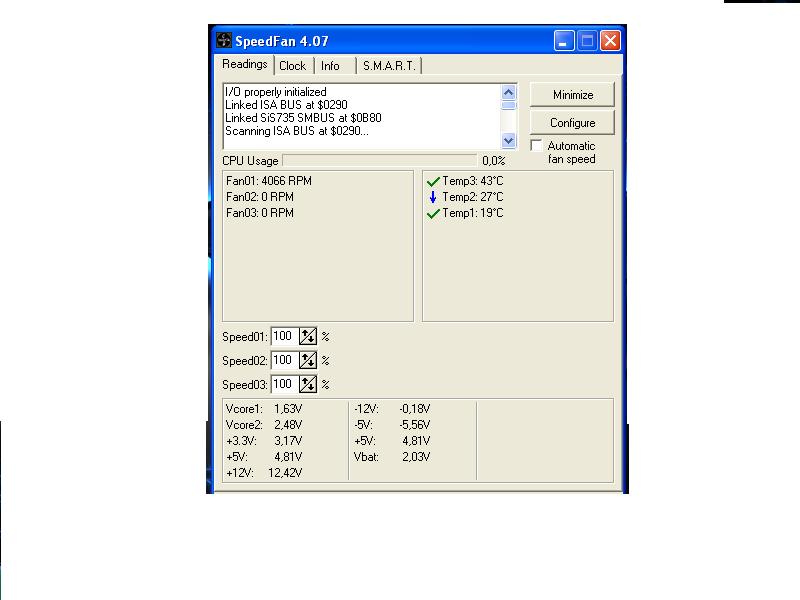Click log scrollbar up arrow
Viewport: 800px width, 600px height.
coord(508,92)
